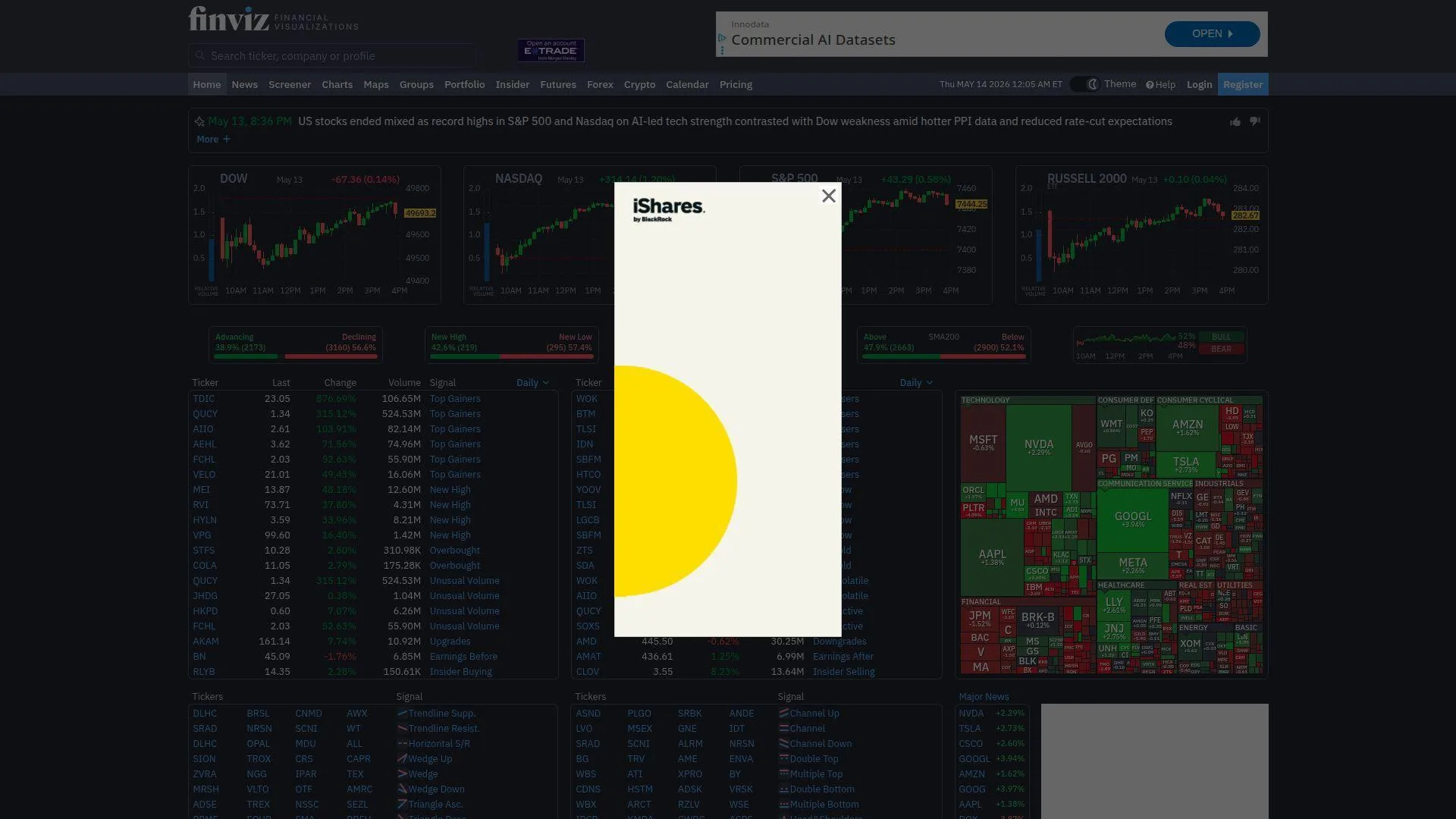This screenshot has width=1456, height=819.
Task: Thumbs down the market headline
Action: (x=1255, y=121)
